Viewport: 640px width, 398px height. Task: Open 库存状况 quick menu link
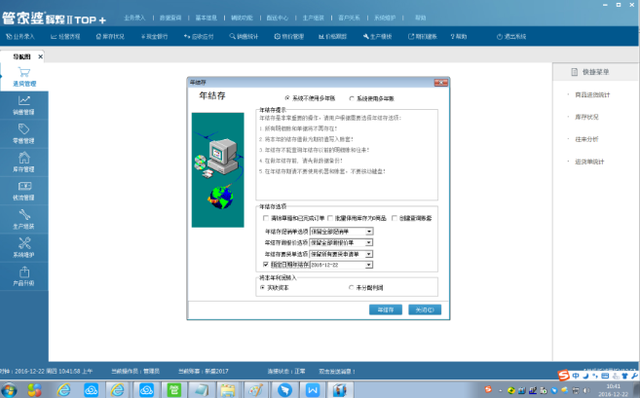point(587,117)
